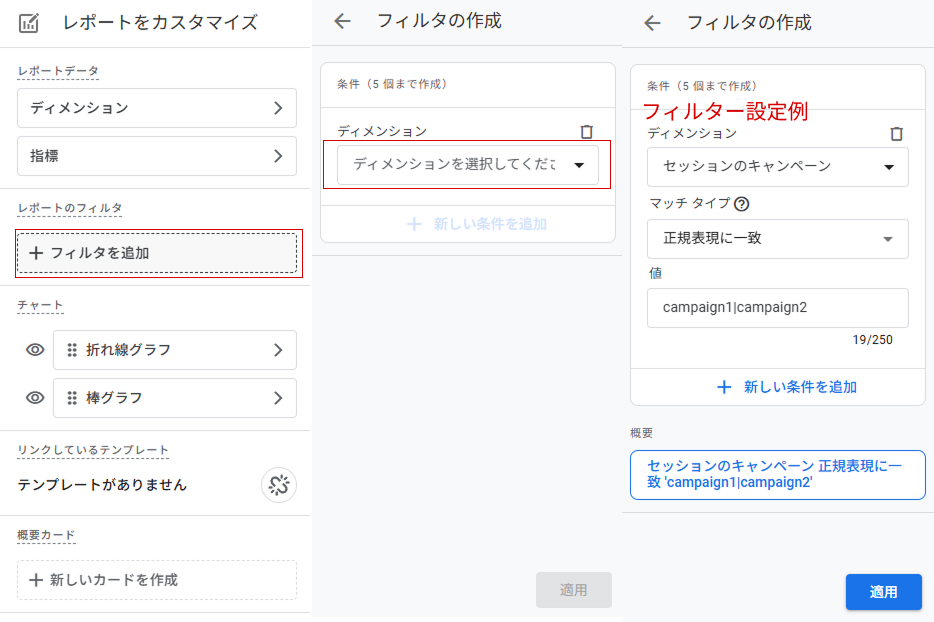The height and width of the screenshot is (622, 934).
Task: Open the ディメンションを選択 dropdown
Action: pos(467,165)
